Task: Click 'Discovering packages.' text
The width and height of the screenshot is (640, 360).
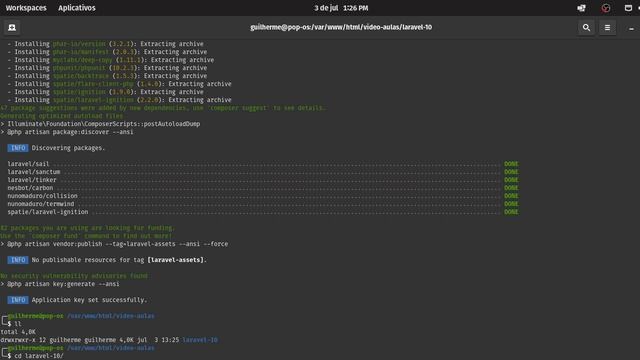Action: (68, 148)
